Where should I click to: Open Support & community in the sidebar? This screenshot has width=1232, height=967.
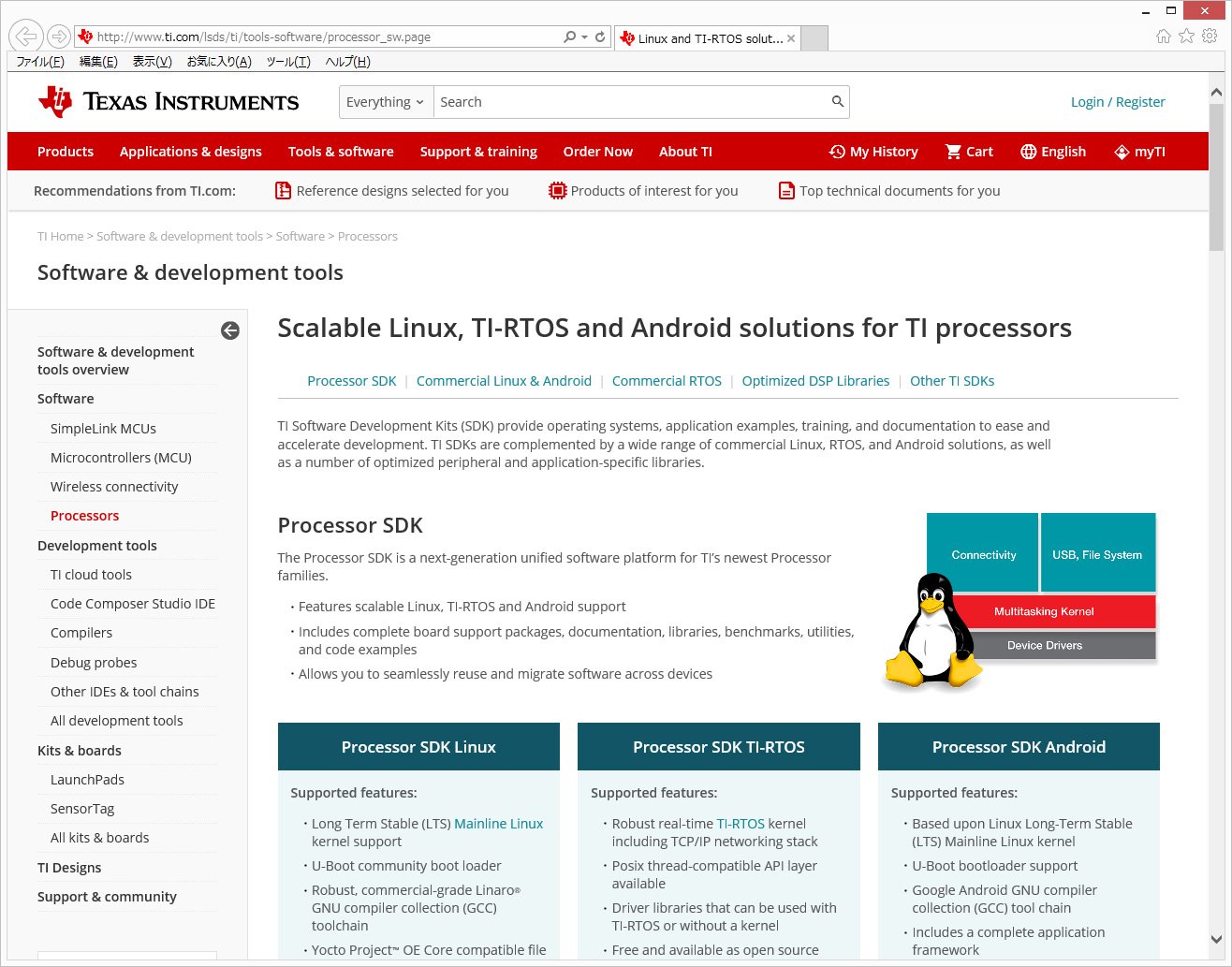pyautogui.click(x=107, y=897)
